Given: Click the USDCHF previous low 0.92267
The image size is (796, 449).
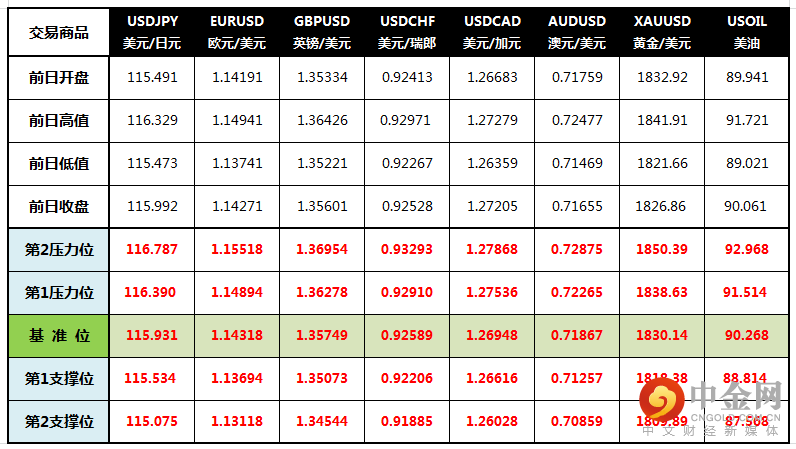Looking at the screenshot, I should coord(407,163).
